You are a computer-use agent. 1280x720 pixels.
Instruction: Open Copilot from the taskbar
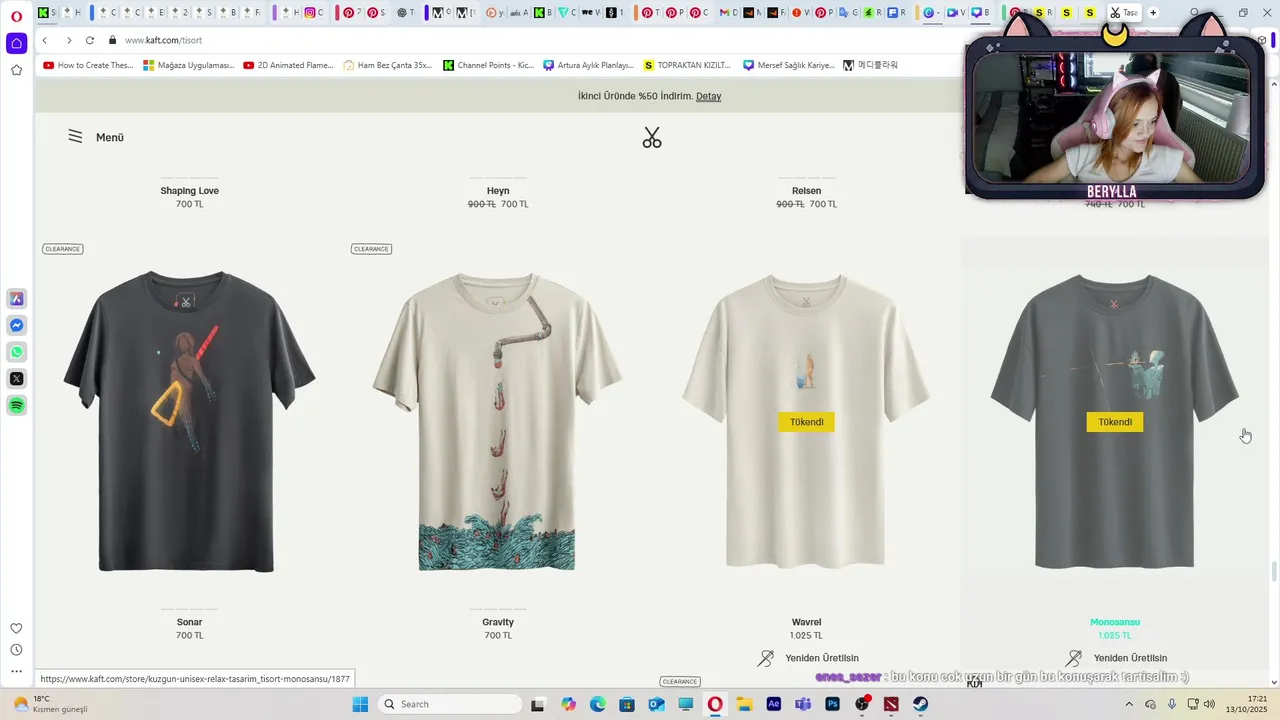pyautogui.click(x=568, y=704)
